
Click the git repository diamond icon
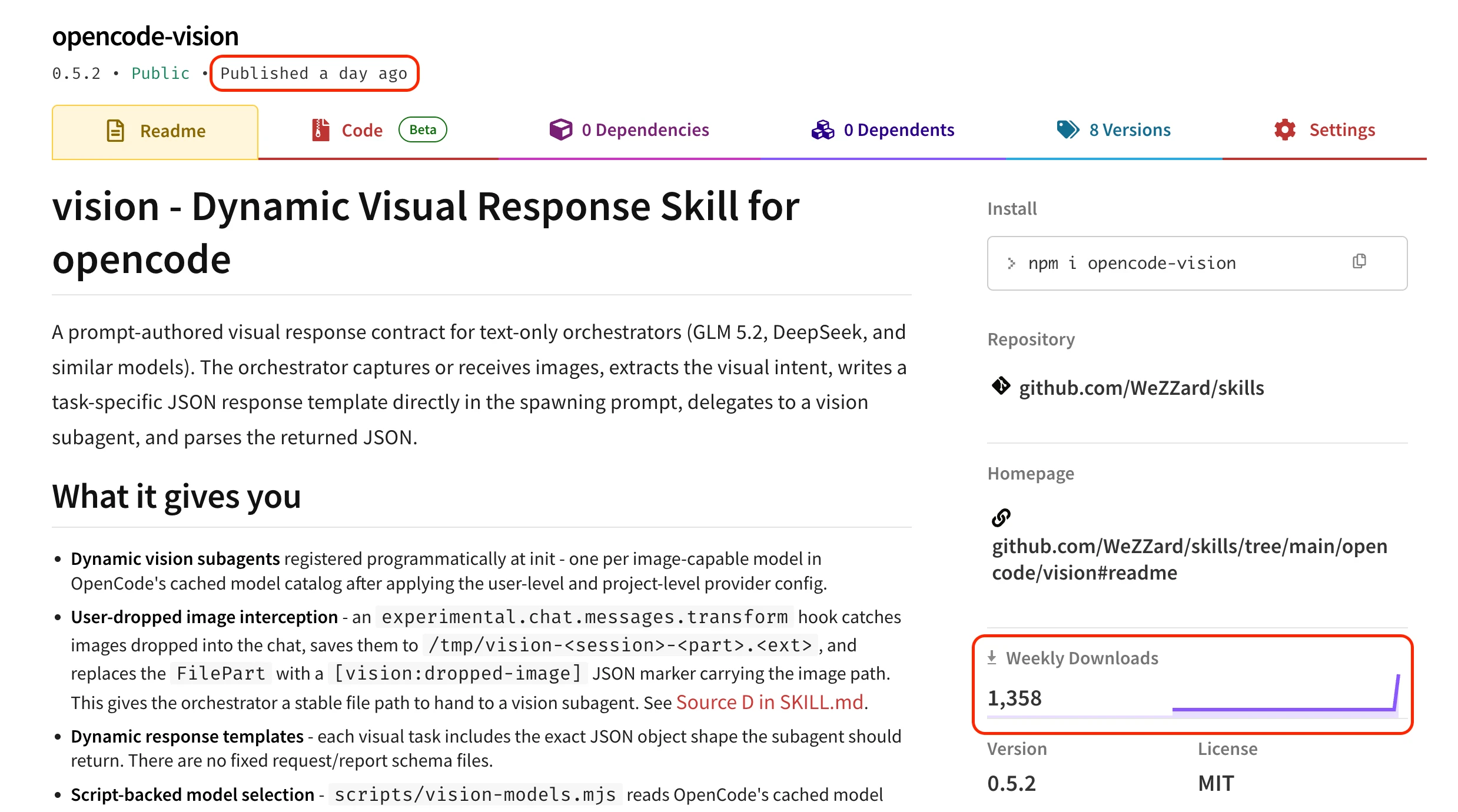coord(1001,386)
